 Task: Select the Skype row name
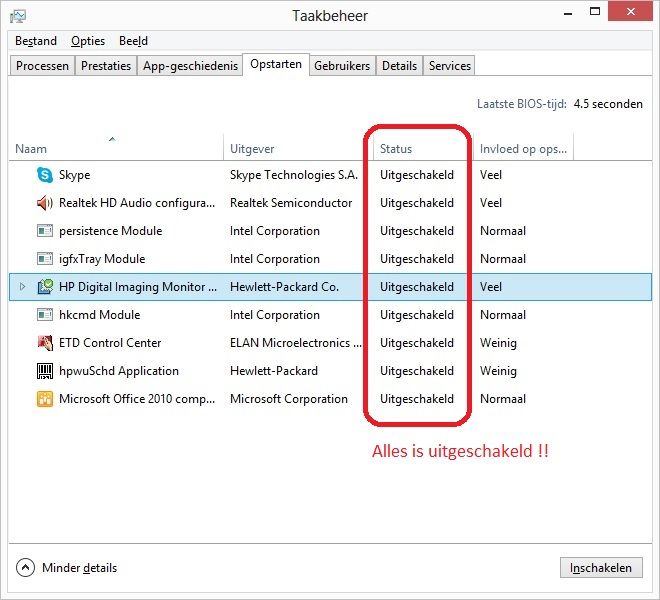[75, 175]
